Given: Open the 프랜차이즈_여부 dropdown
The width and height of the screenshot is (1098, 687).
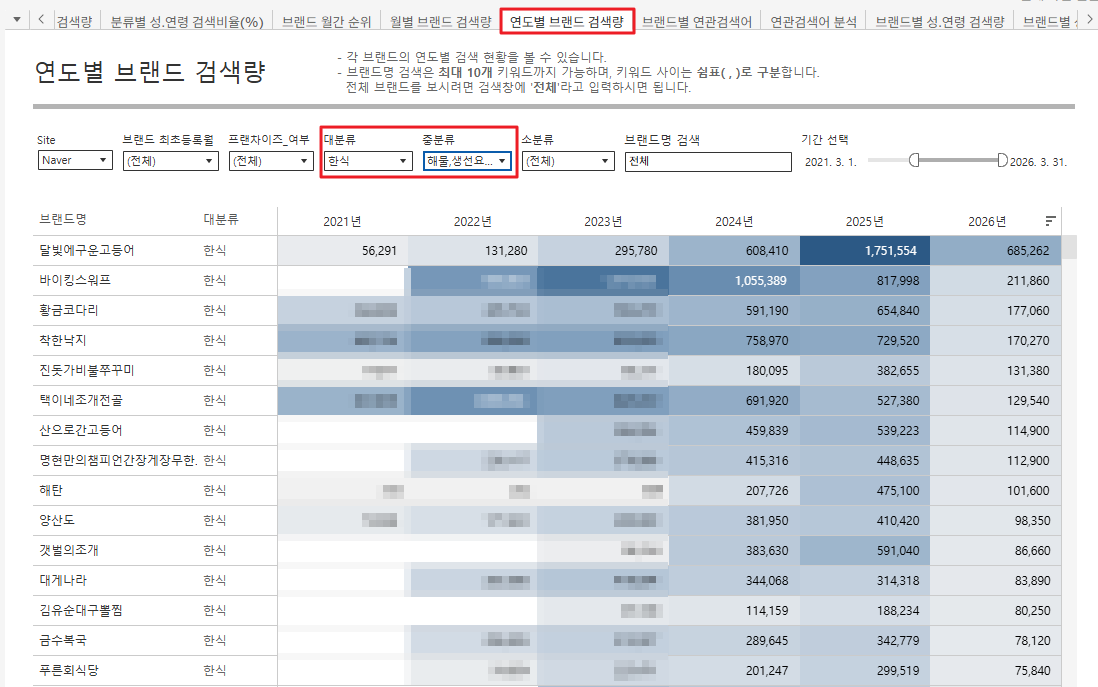Looking at the screenshot, I should pyautogui.click(x=271, y=161).
